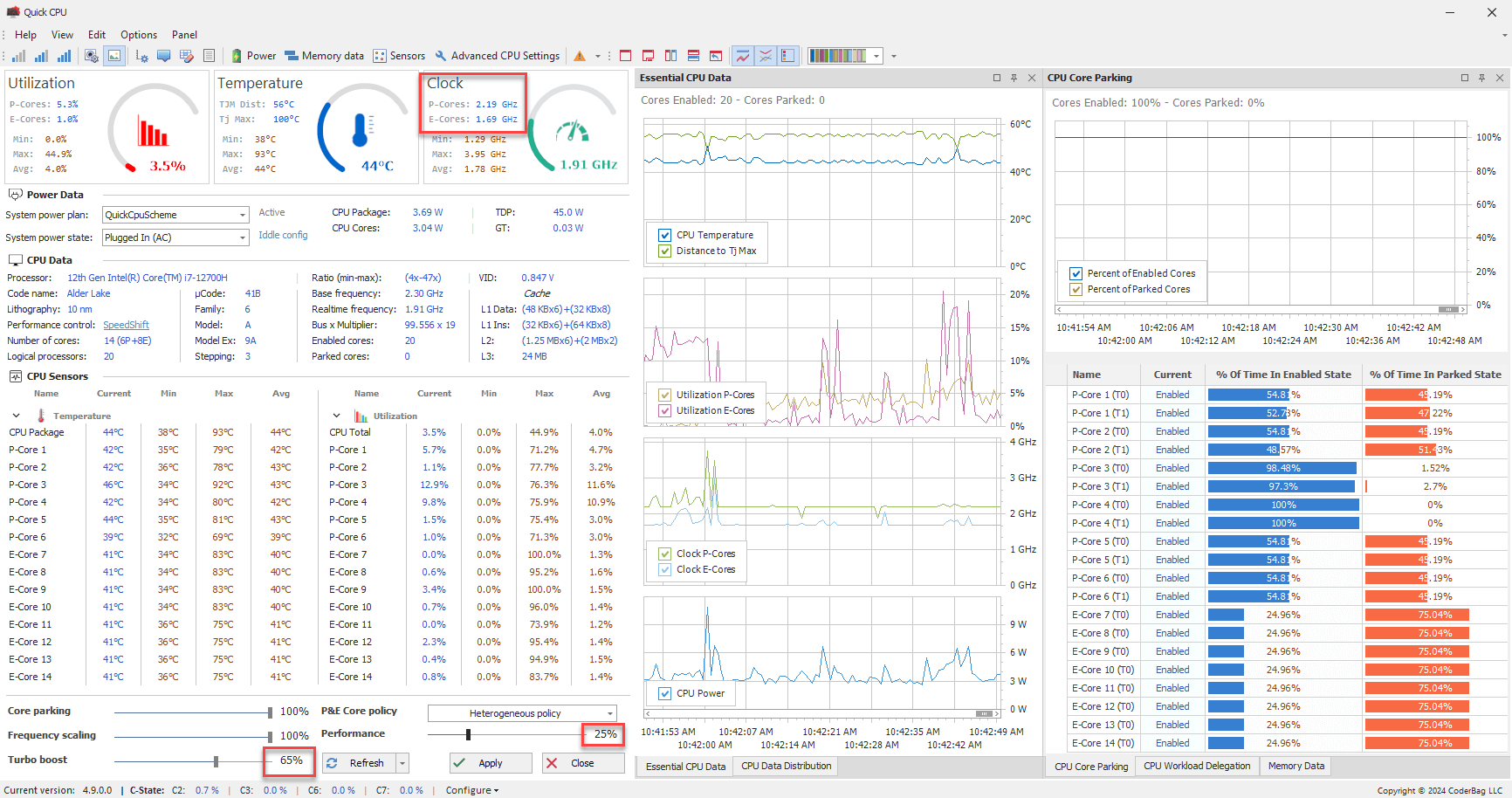
Task: Open Advanced CPU Settings
Action: [497, 56]
